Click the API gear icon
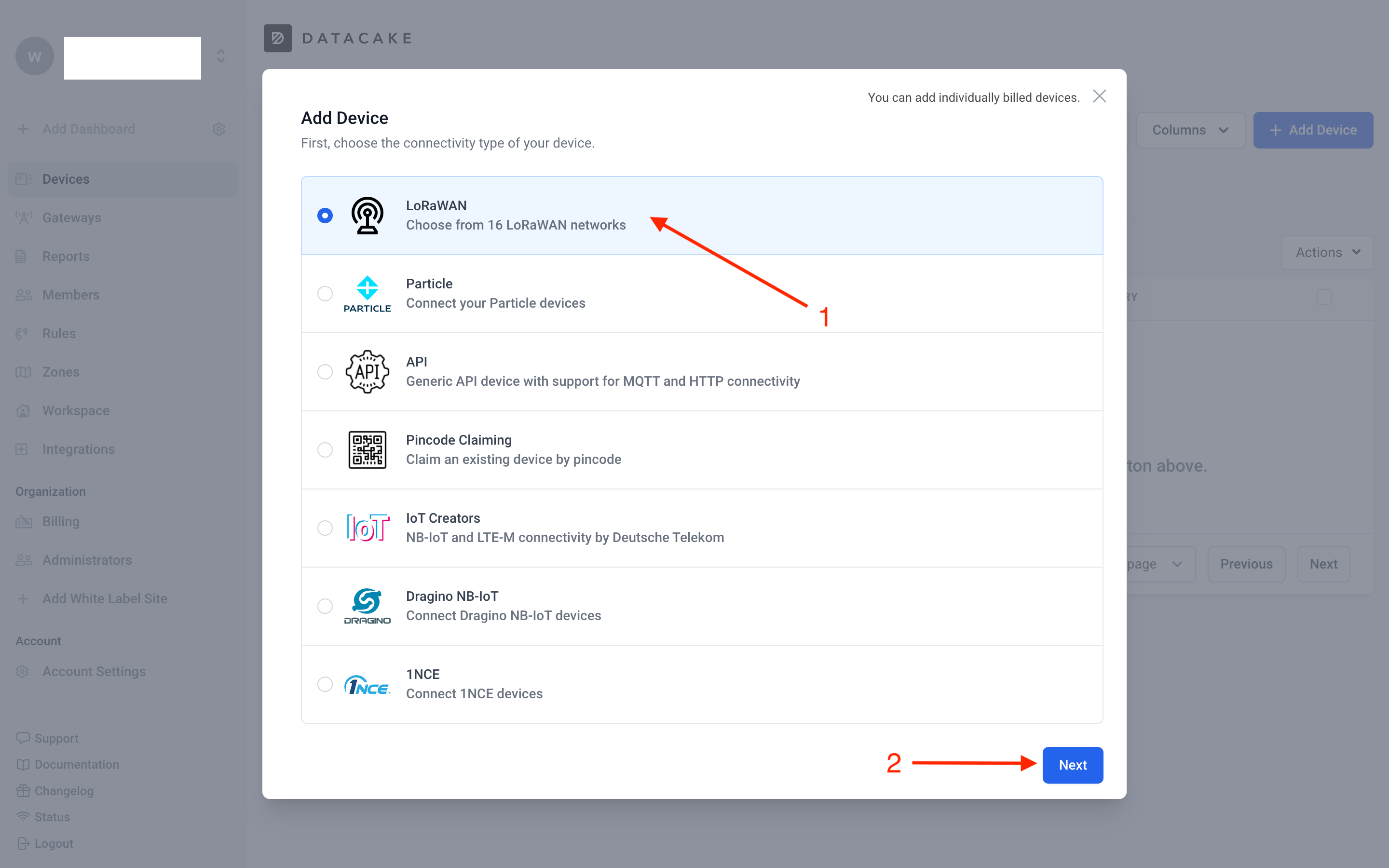1389x868 pixels. pos(368,371)
